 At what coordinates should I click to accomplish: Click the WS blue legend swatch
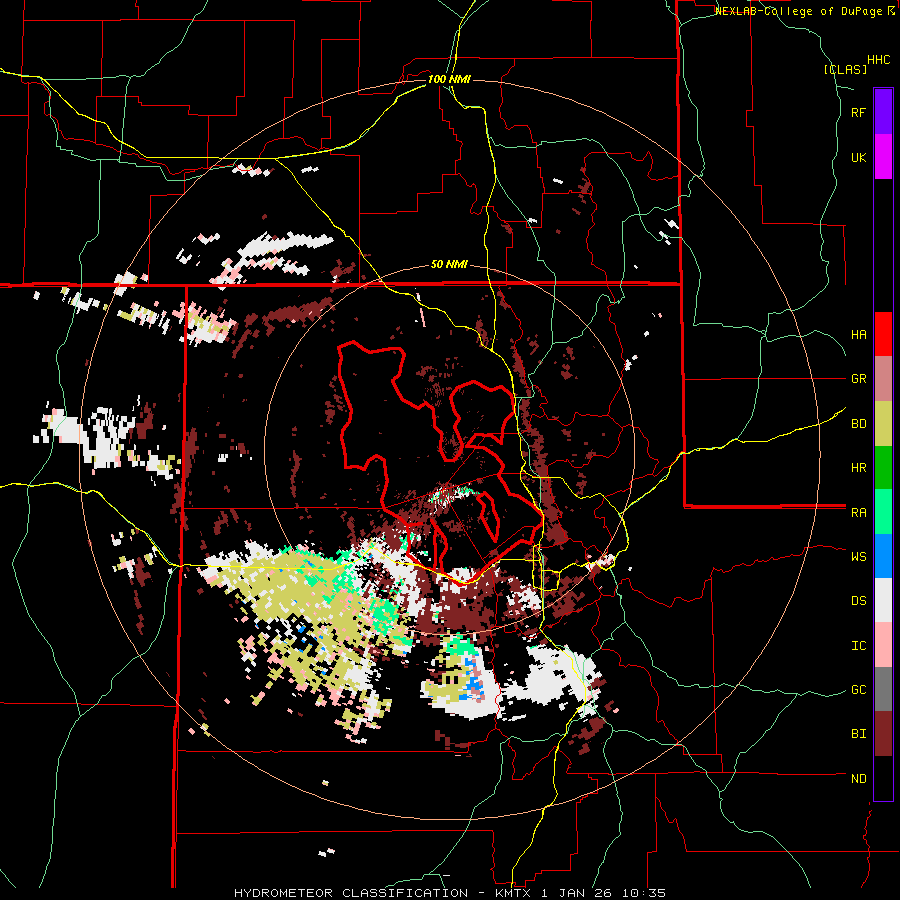pyautogui.click(x=883, y=556)
